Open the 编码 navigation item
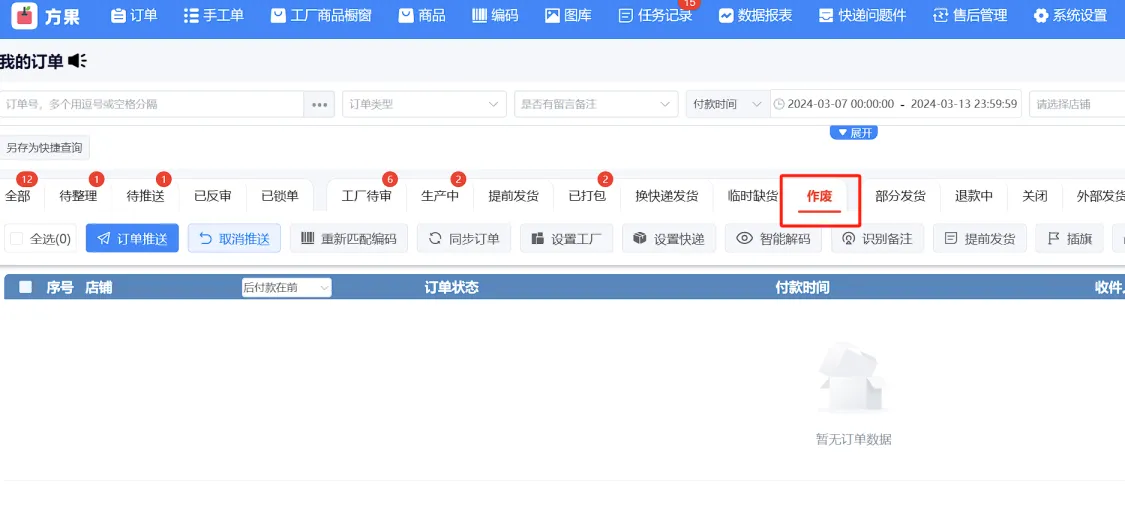Screen dimensions: 1125x524 494,15
